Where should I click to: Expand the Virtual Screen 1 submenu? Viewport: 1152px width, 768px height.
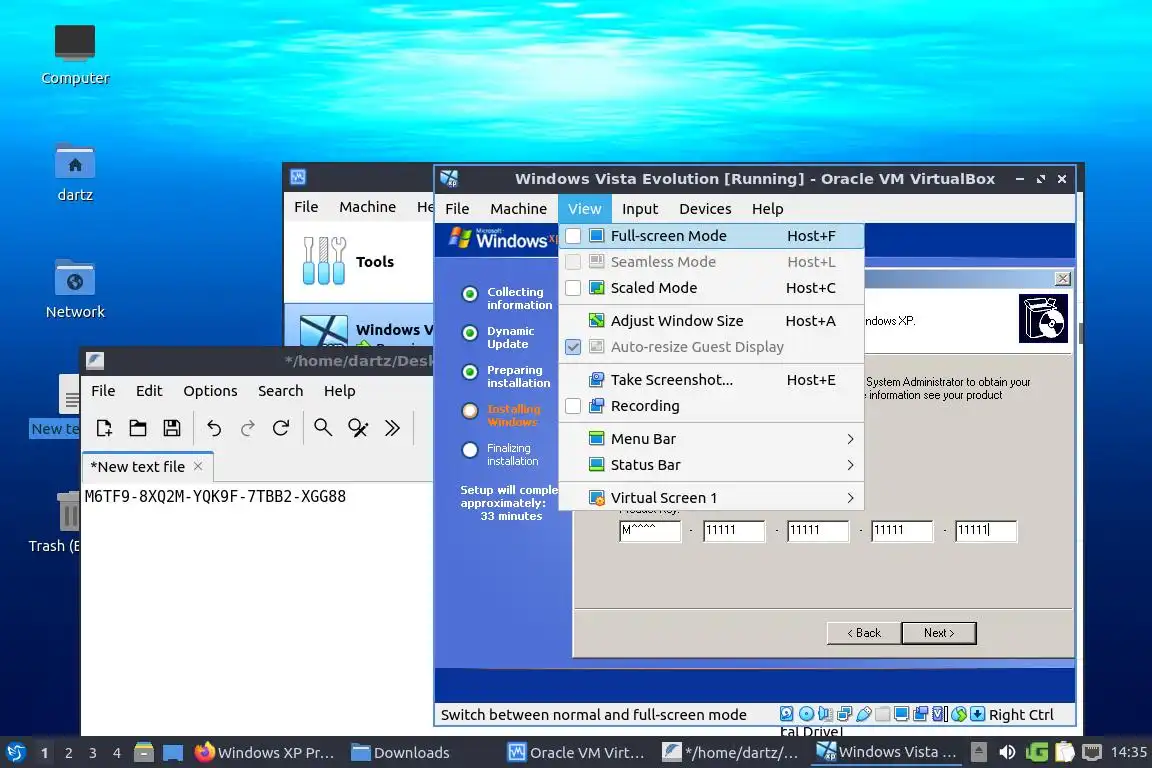pyautogui.click(x=711, y=498)
